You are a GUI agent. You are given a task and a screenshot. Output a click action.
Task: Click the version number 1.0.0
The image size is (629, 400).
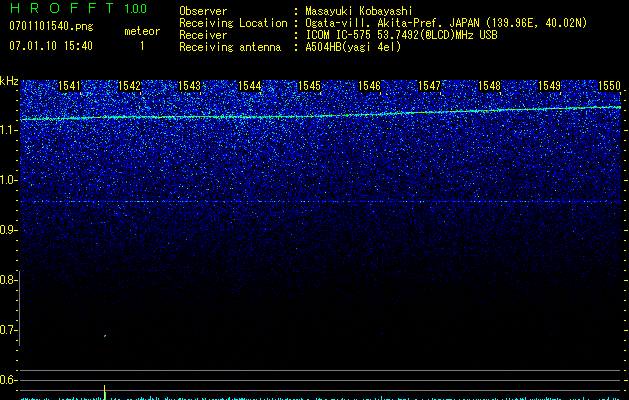135,8
